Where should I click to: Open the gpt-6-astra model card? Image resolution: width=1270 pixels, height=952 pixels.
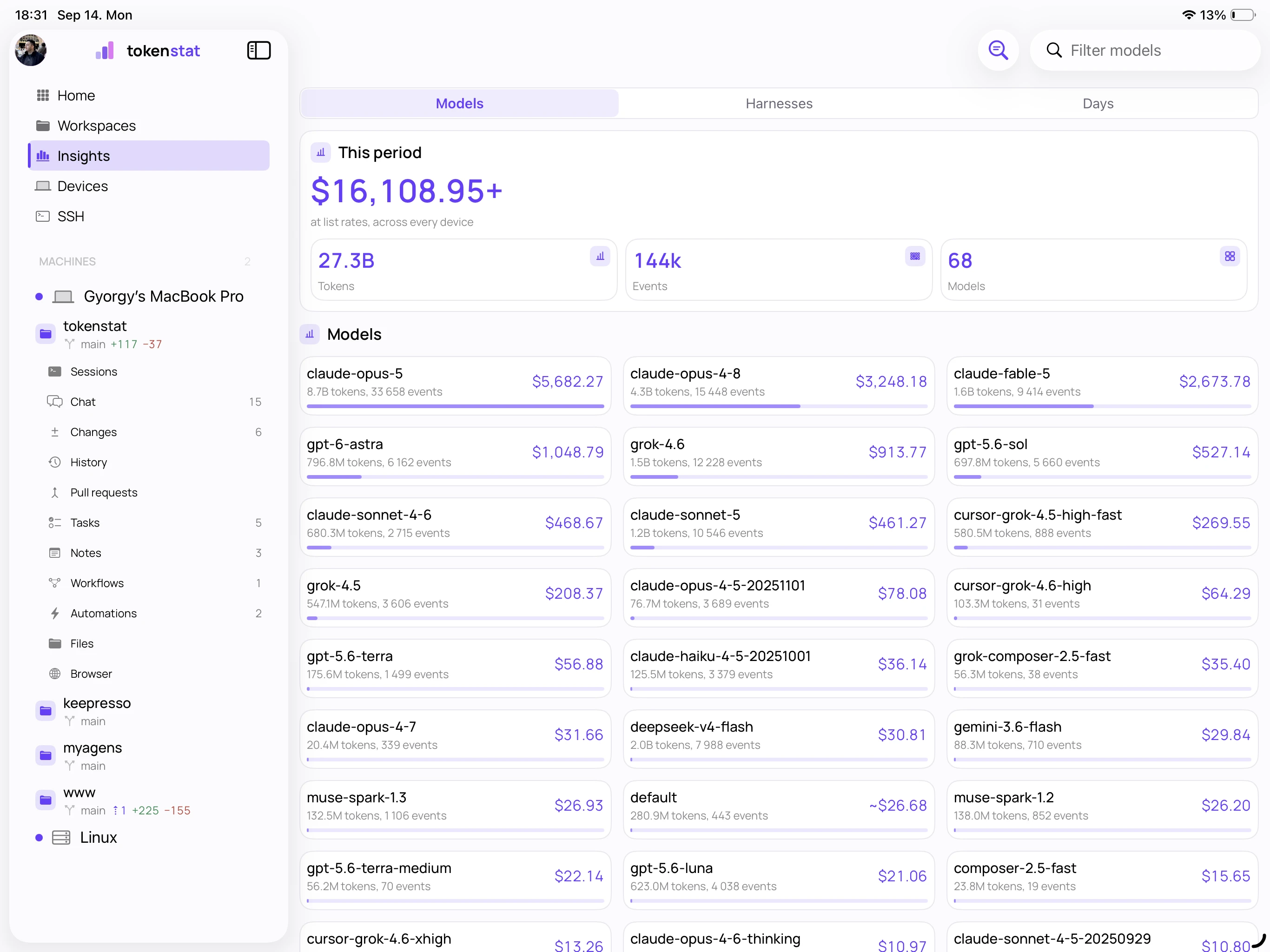455,456
